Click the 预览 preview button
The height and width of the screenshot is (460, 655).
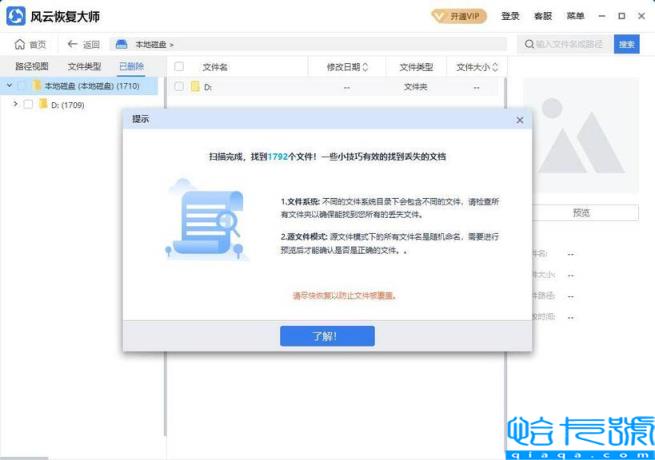[581, 213]
